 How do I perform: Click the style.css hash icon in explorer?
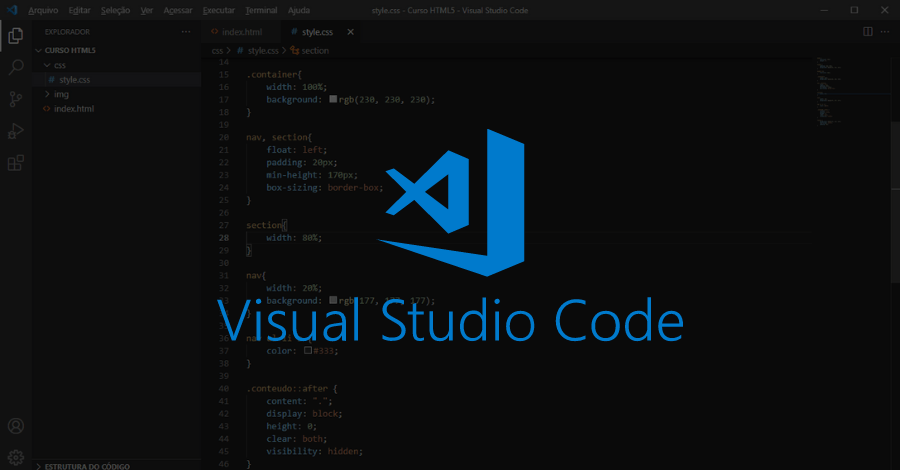52,80
